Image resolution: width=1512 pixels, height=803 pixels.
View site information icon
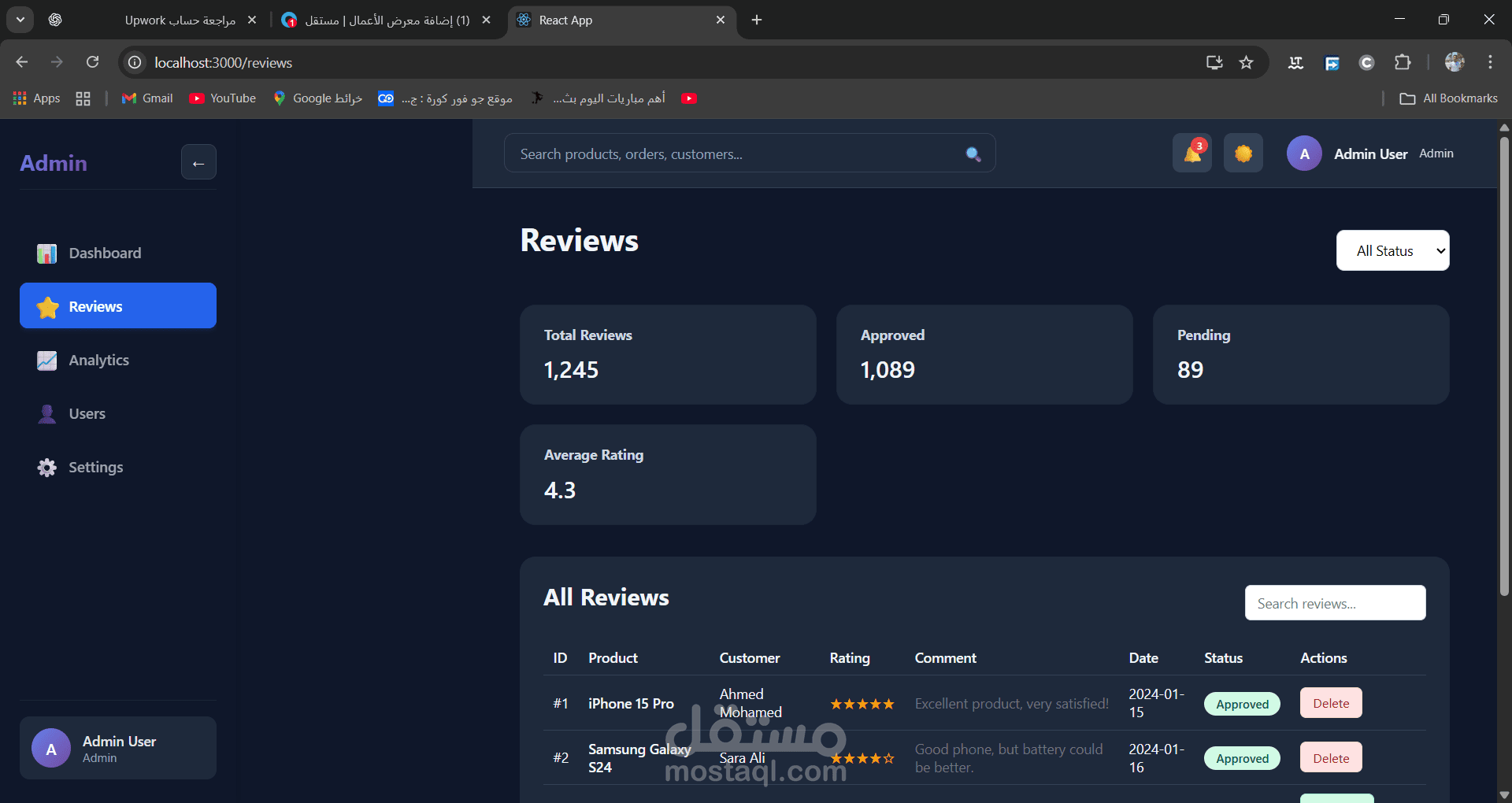135,62
